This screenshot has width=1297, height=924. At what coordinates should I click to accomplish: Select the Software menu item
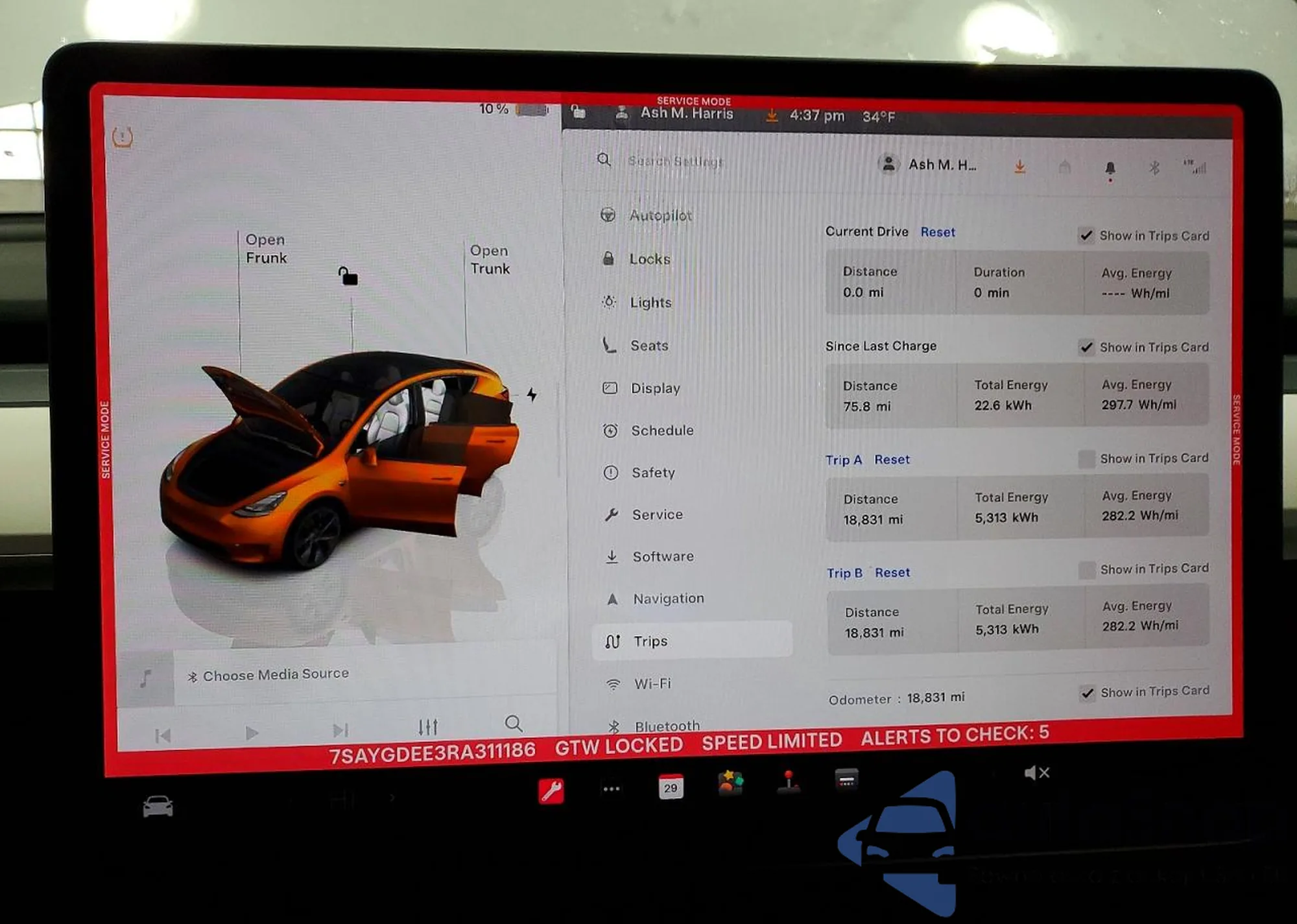tap(662, 556)
